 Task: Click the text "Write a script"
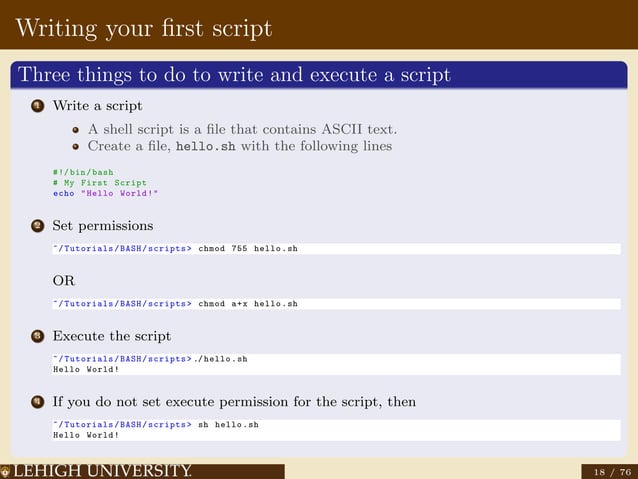point(98,106)
